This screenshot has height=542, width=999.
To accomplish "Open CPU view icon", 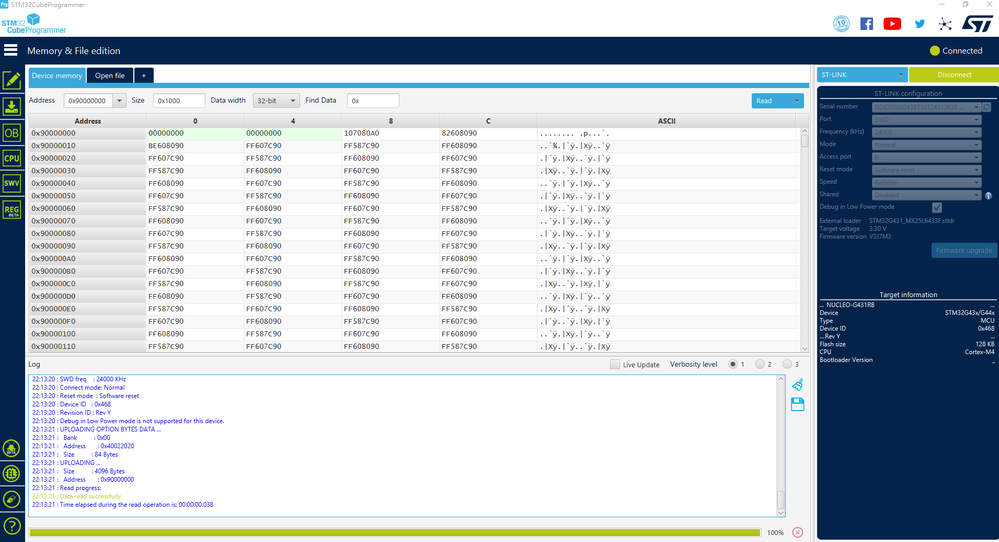I will coord(11,158).
